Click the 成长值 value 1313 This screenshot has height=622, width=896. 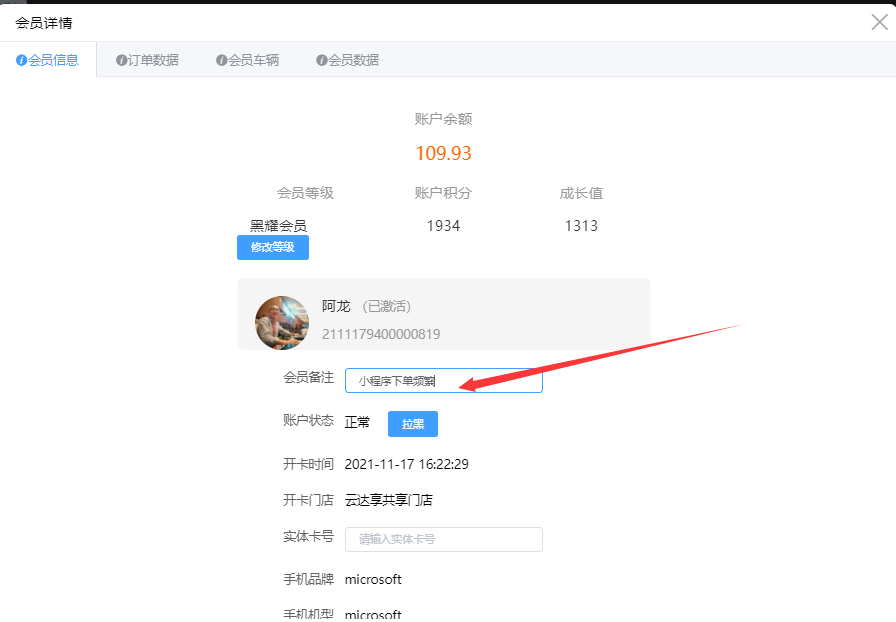(581, 226)
